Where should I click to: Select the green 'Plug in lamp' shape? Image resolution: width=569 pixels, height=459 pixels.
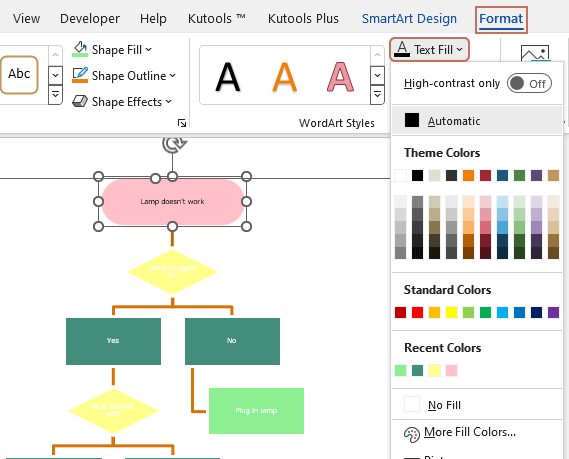point(256,411)
